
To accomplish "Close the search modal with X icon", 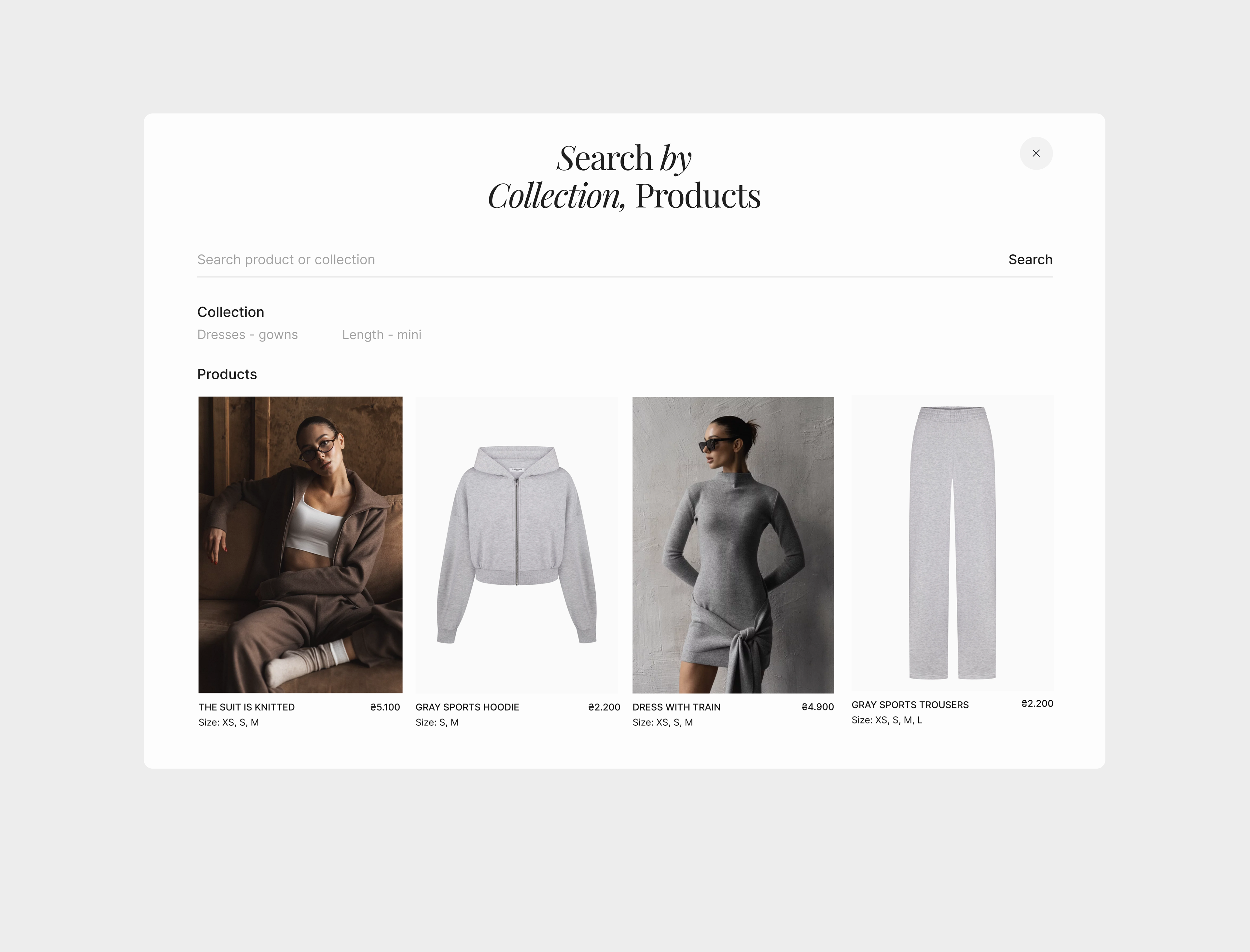I will (1036, 153).
